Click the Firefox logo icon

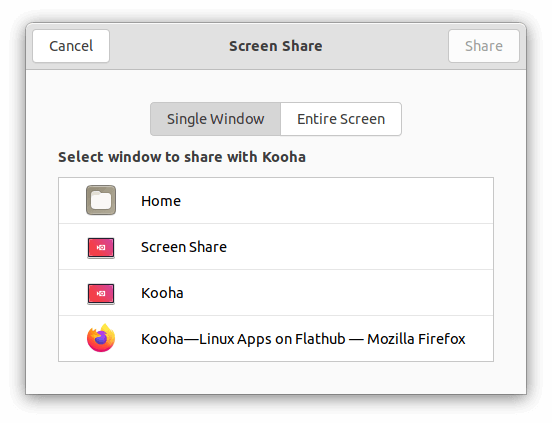click(101, 338)
